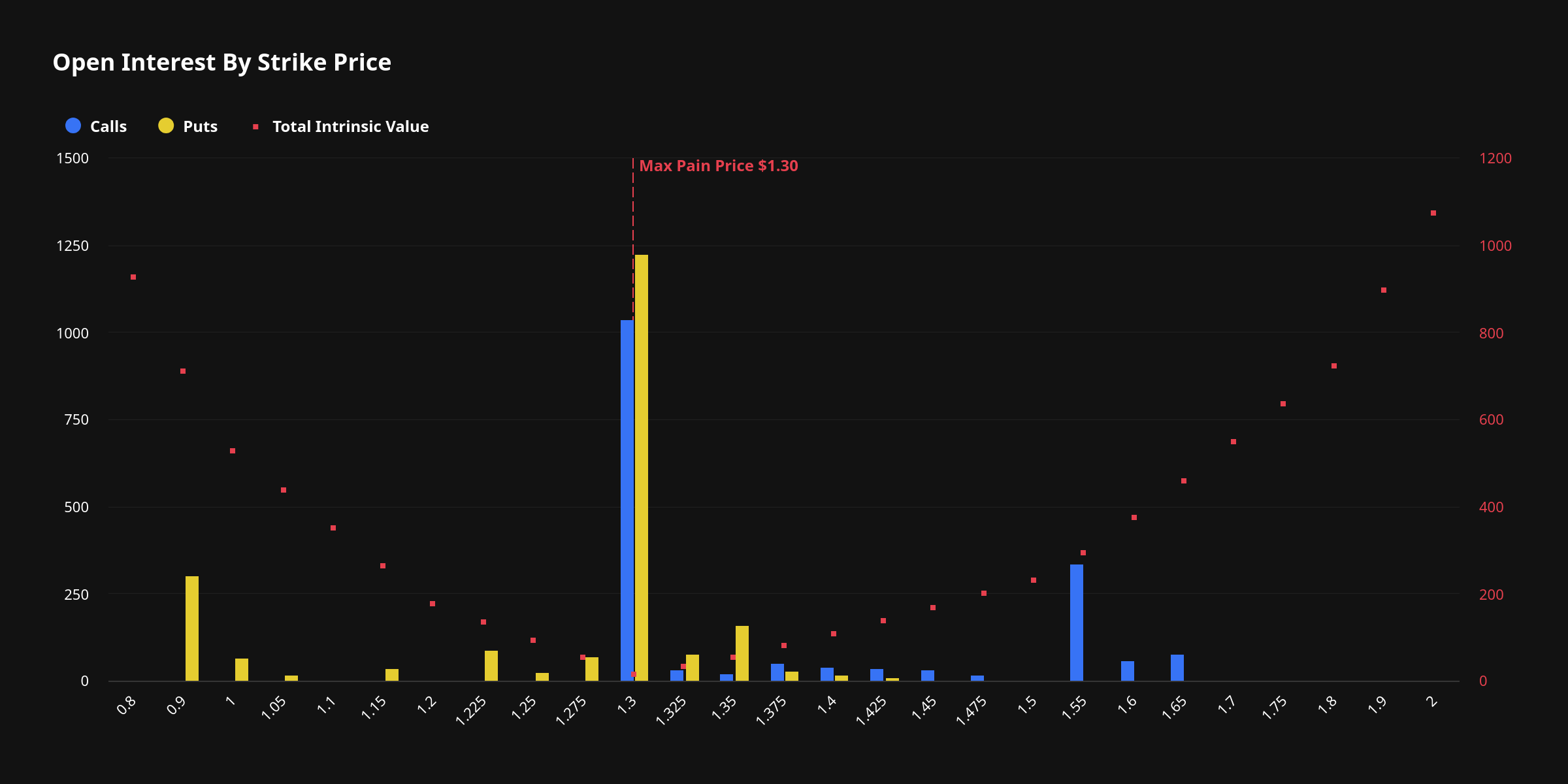Click the red point at strike 1.9
1568x784 pixels.
[1384, 290]
